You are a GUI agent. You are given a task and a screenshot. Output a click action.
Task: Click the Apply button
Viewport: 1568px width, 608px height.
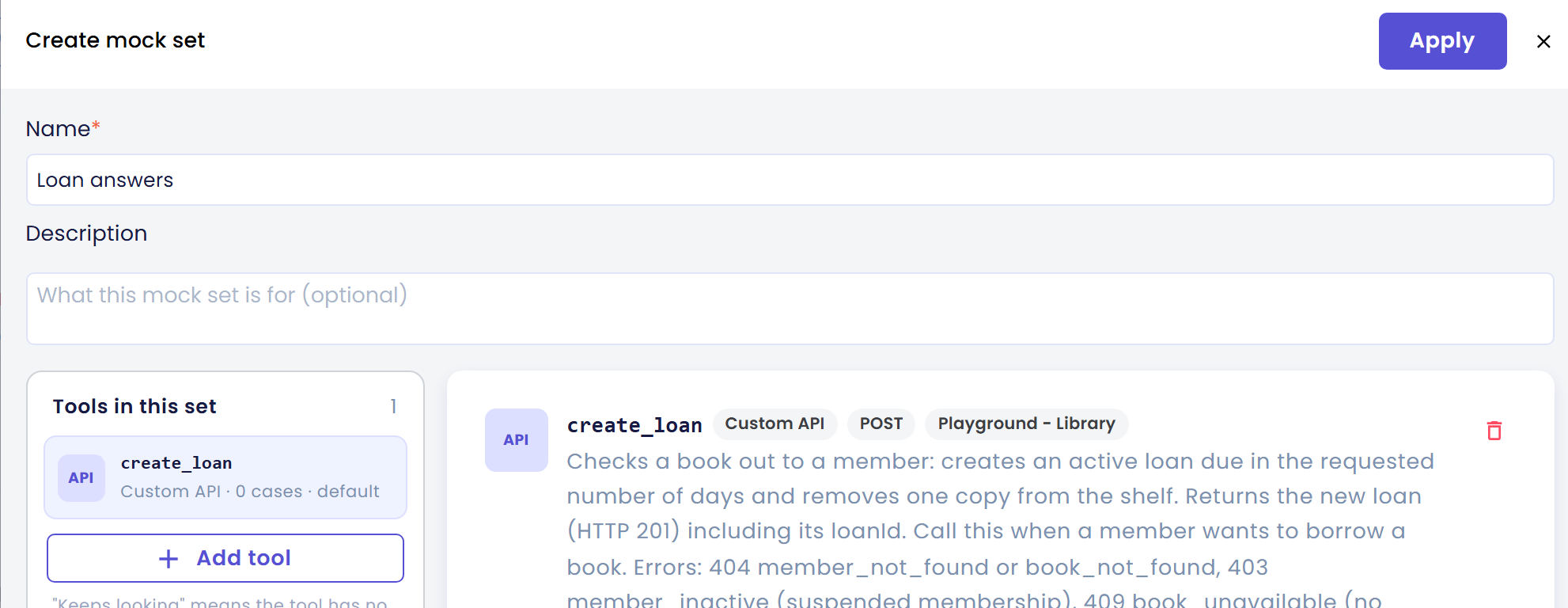(1442, 41)
